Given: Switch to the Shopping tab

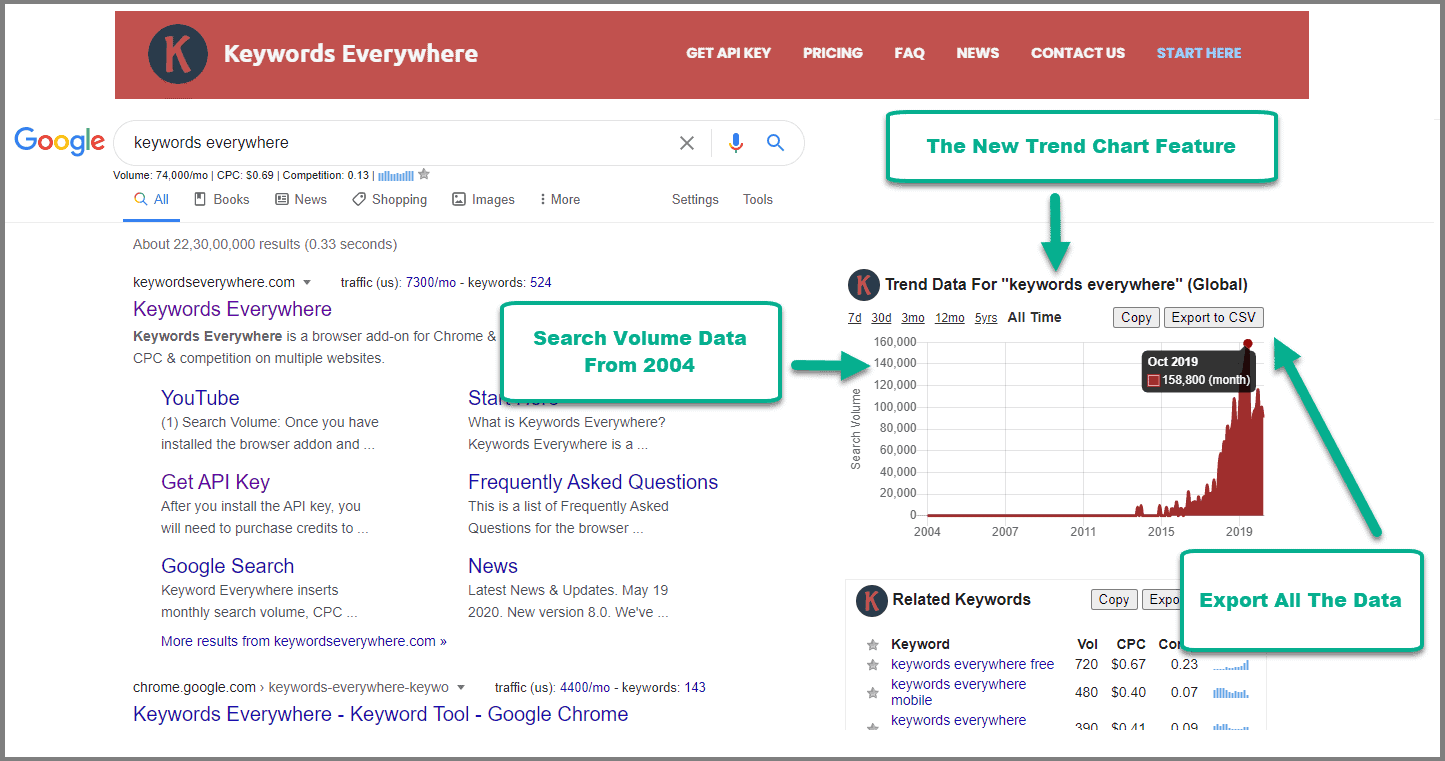Looking at the screenshot, I should 389,200.
